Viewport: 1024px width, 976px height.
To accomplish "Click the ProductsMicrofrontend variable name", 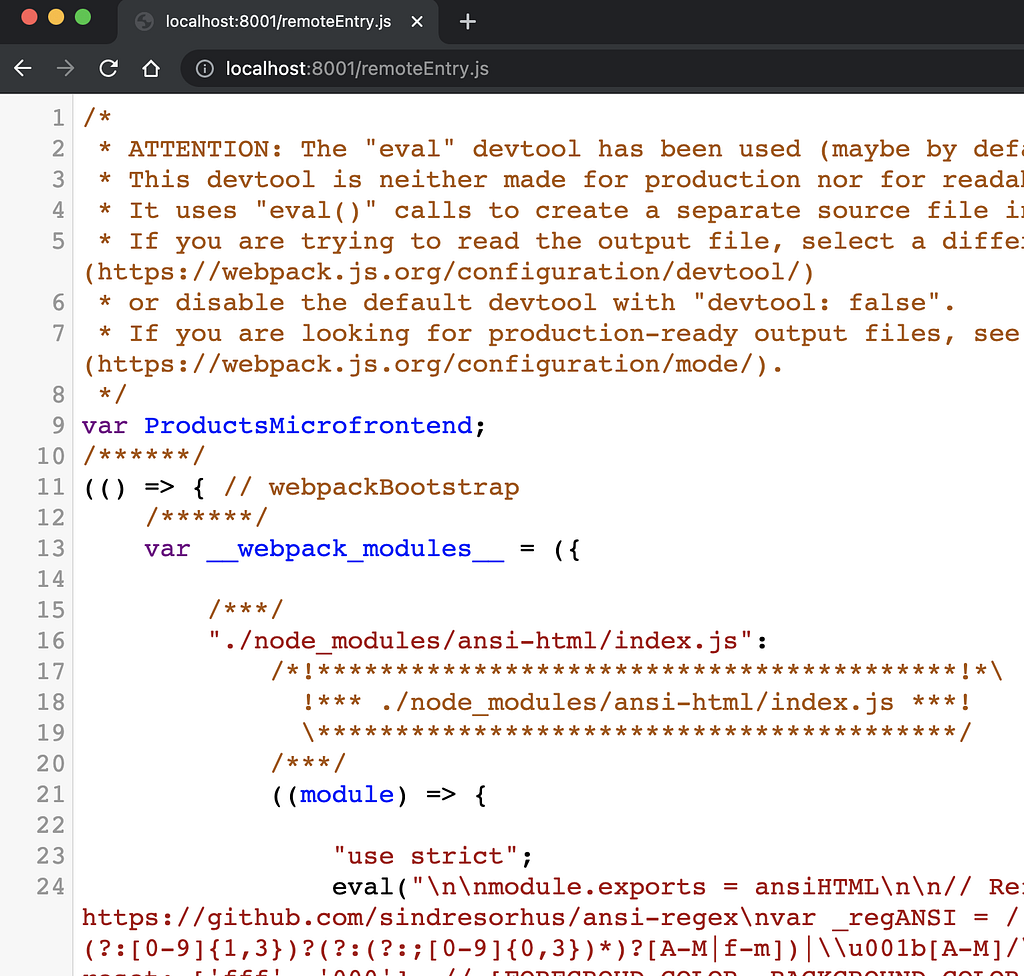I will [x=308, y=425].
